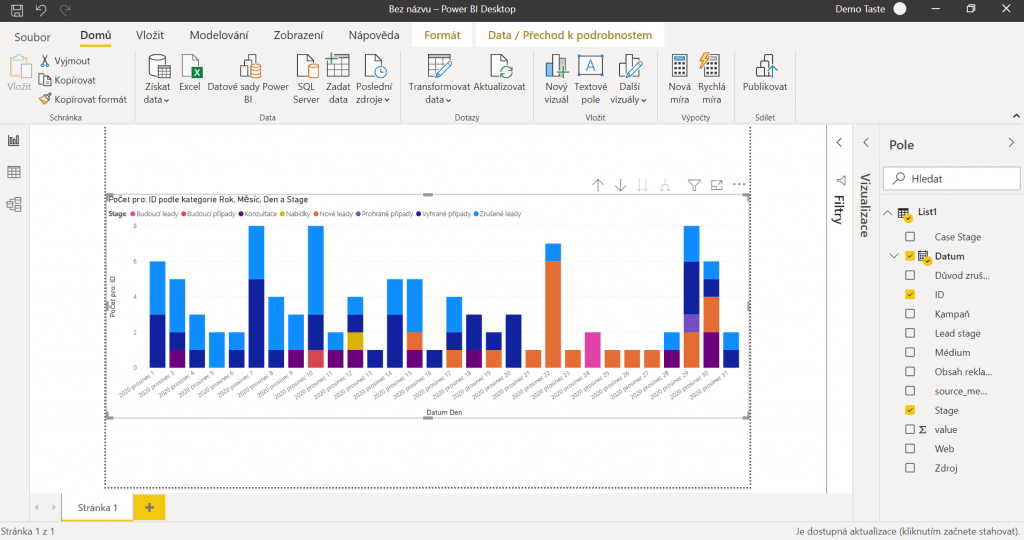Expand the Filtry pane with chevron
1024x540 pixels.
pyautogui.click(x=839, y=143)
